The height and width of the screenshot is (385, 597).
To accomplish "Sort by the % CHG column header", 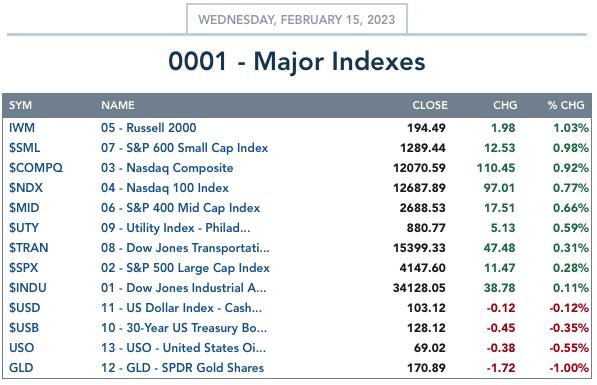I will click(x=566, y=105).
